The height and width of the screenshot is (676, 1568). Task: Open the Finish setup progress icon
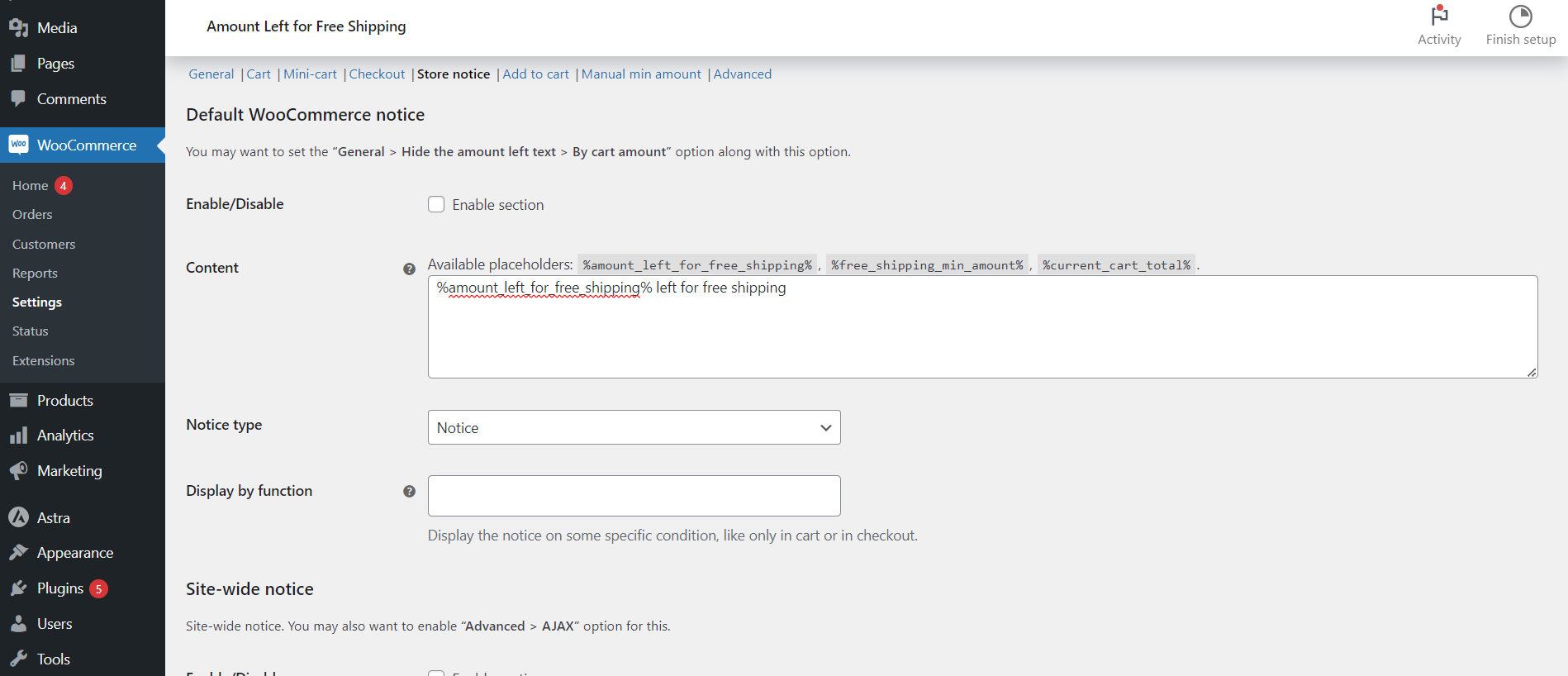[x=1520, y=16]
